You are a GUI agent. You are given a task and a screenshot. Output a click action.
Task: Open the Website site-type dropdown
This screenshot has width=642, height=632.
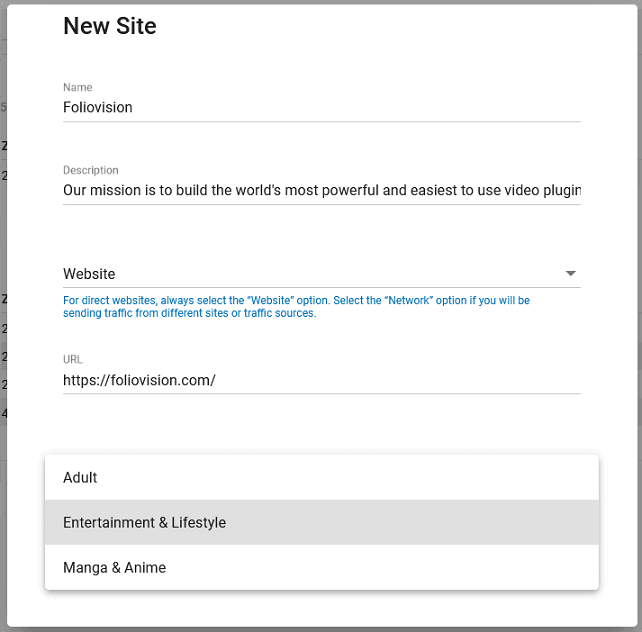tap(321, 274)
